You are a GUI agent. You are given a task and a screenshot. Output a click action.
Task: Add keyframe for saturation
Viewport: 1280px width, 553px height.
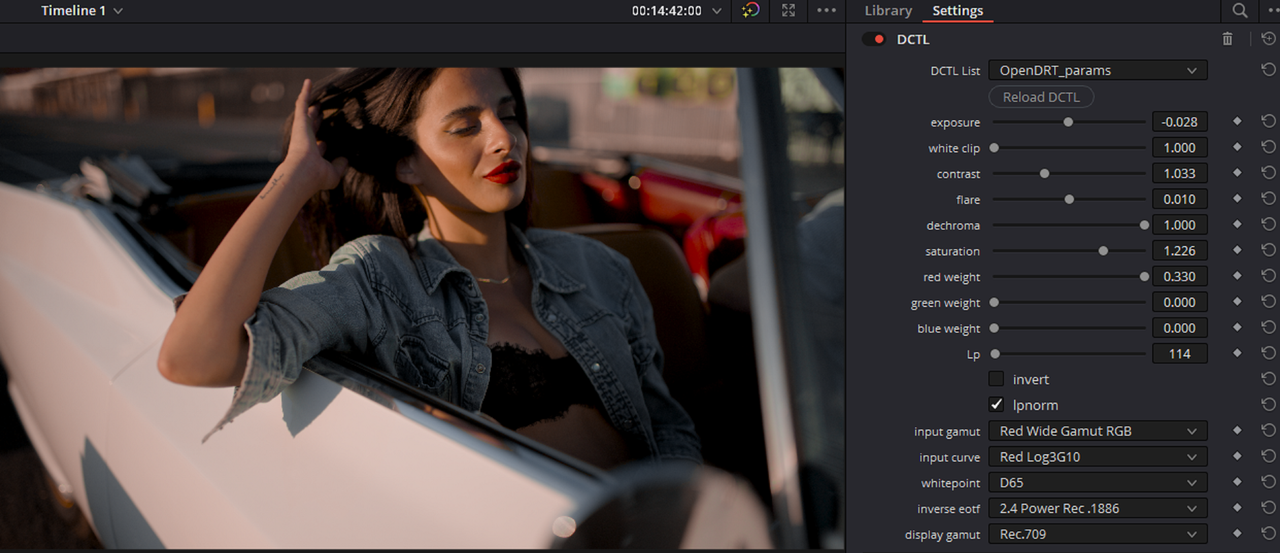tap(1237, 250)
